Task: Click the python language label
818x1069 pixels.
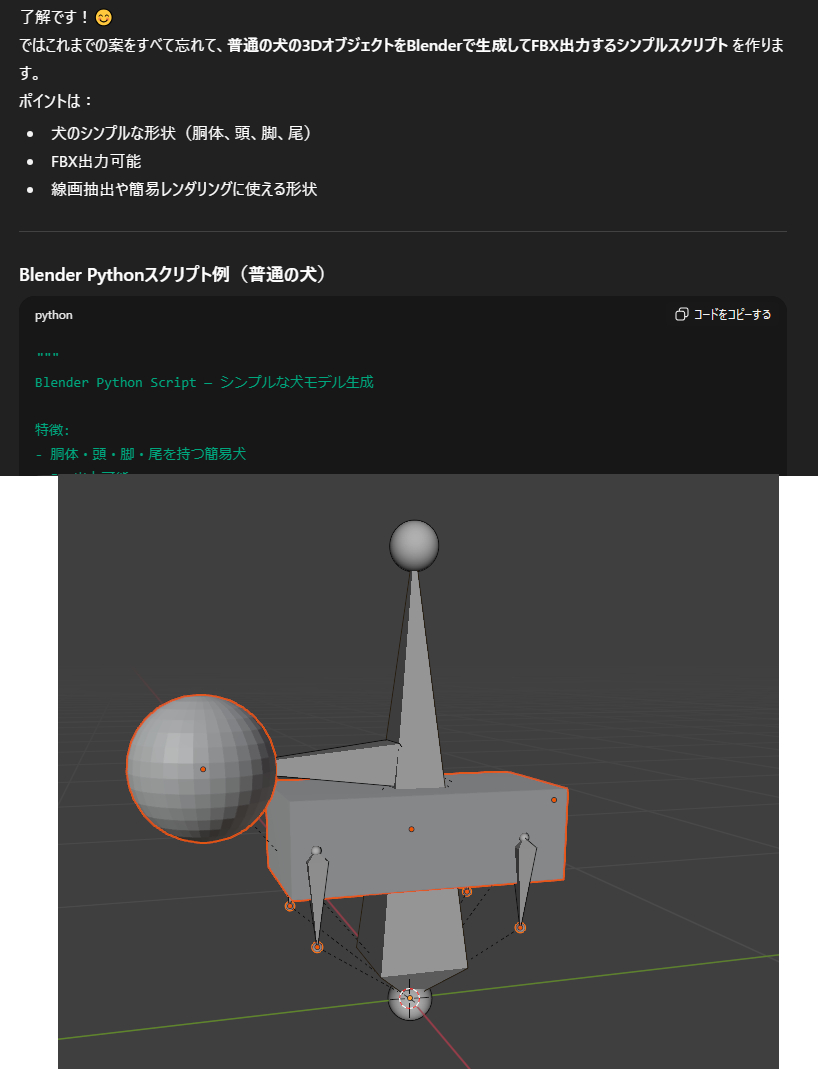Action: point(53,315)
